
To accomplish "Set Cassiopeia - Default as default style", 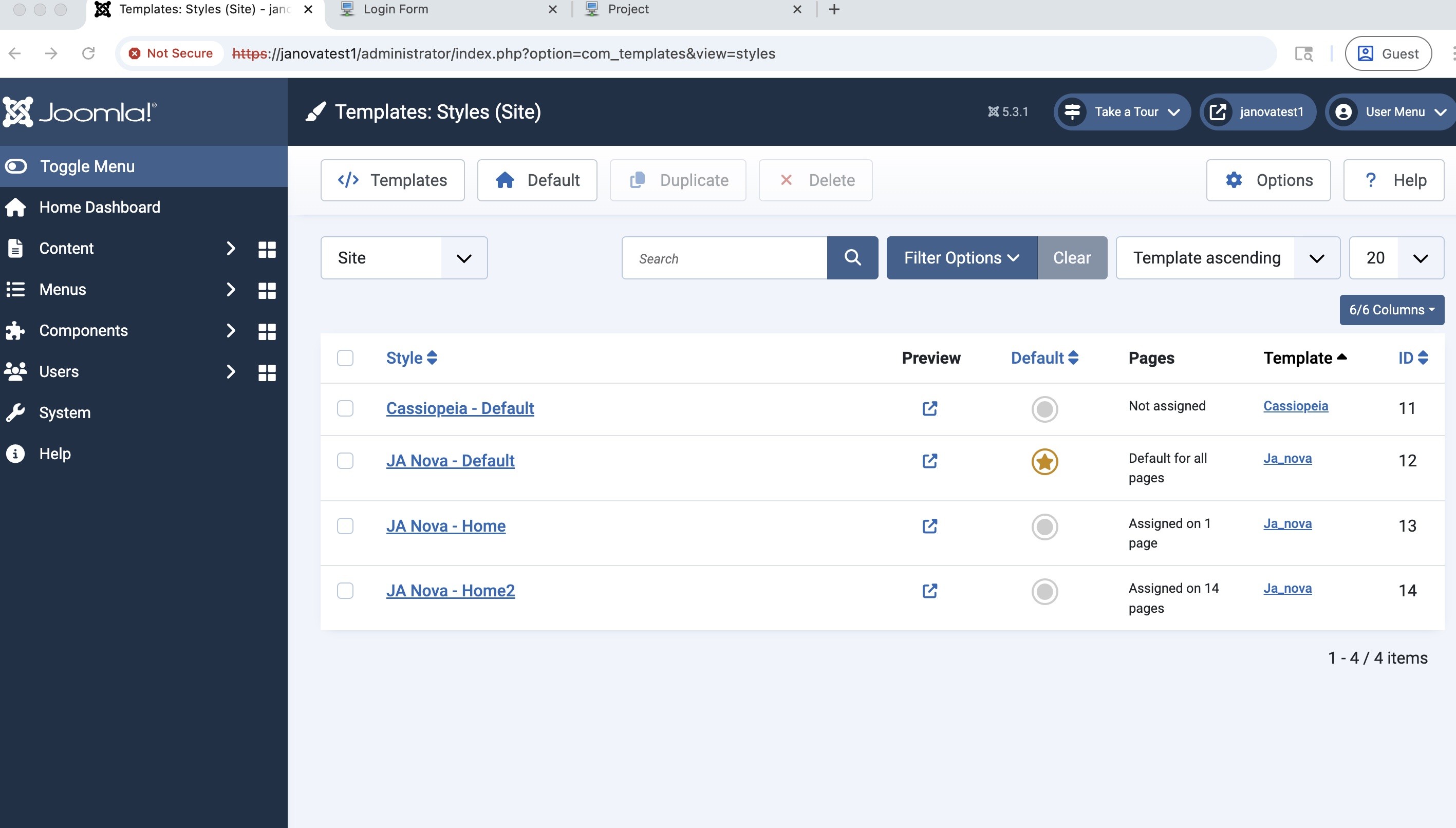I will [1044, 409].
